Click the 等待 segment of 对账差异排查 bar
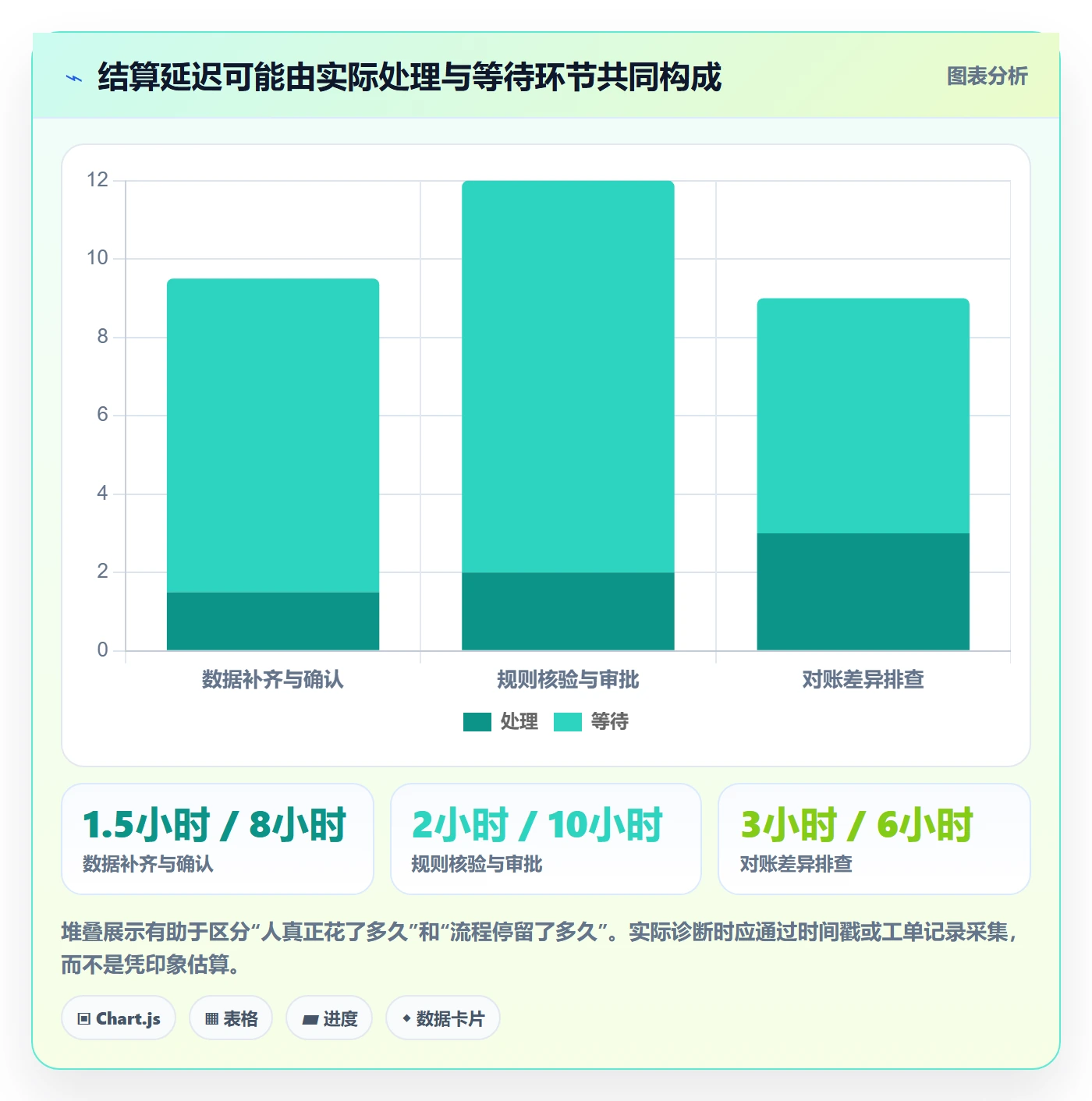The height and width of the screenshot is (1101, 1092). (x=863, y=416)
